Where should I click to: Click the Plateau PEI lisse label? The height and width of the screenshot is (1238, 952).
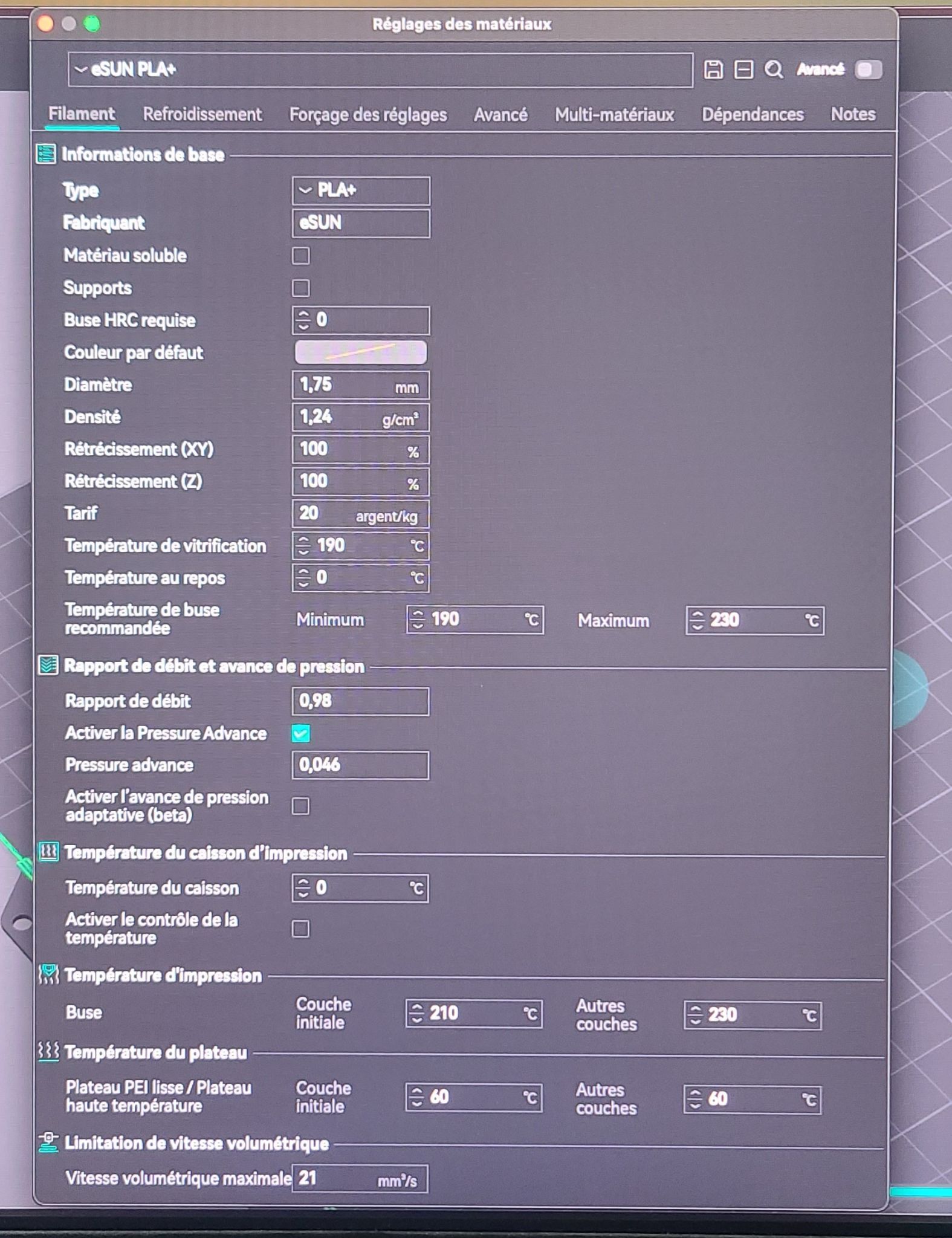tap(158, 1097)
